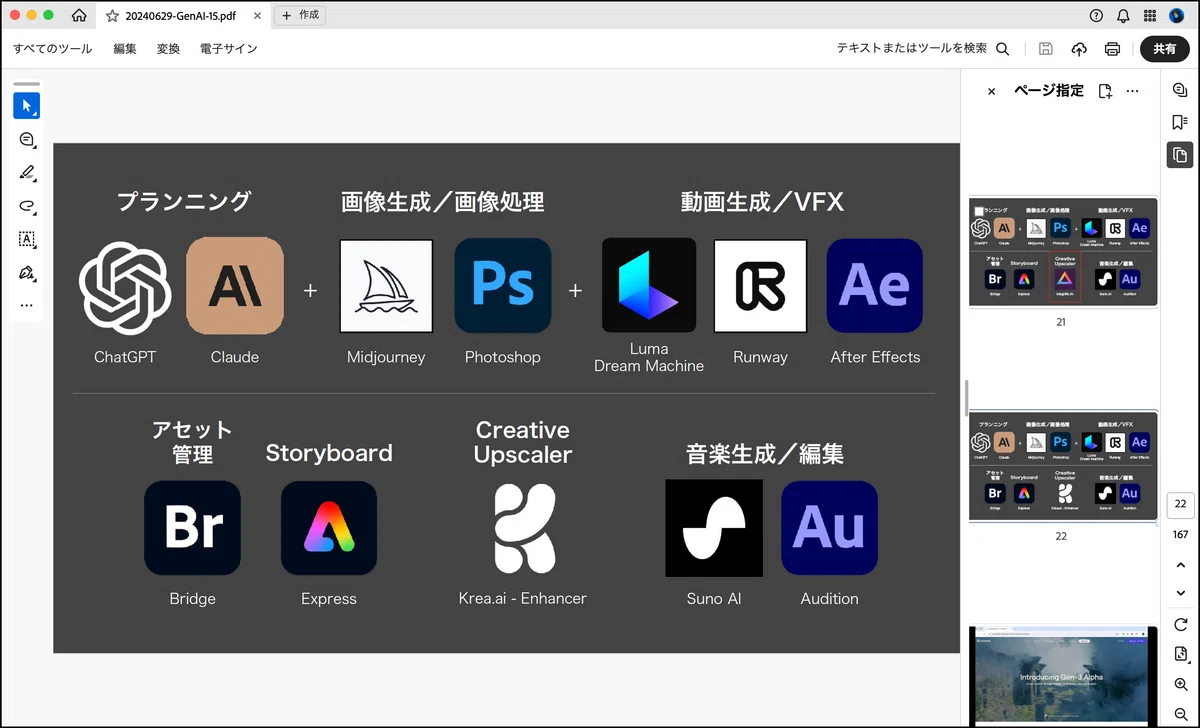Close the ページ指定 panel
Viewport: 1200px width, 728px height.
click(991, 91)
